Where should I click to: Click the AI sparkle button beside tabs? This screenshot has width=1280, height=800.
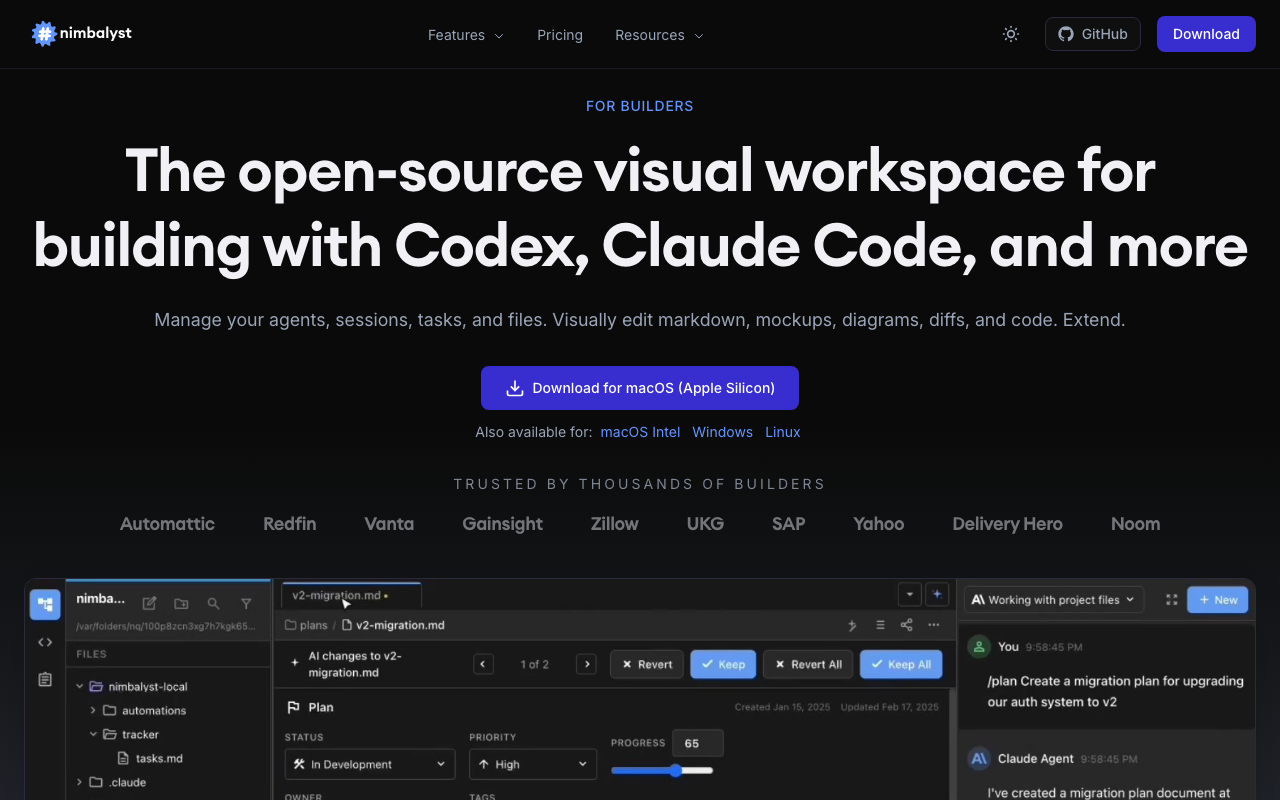pos(937,594)
